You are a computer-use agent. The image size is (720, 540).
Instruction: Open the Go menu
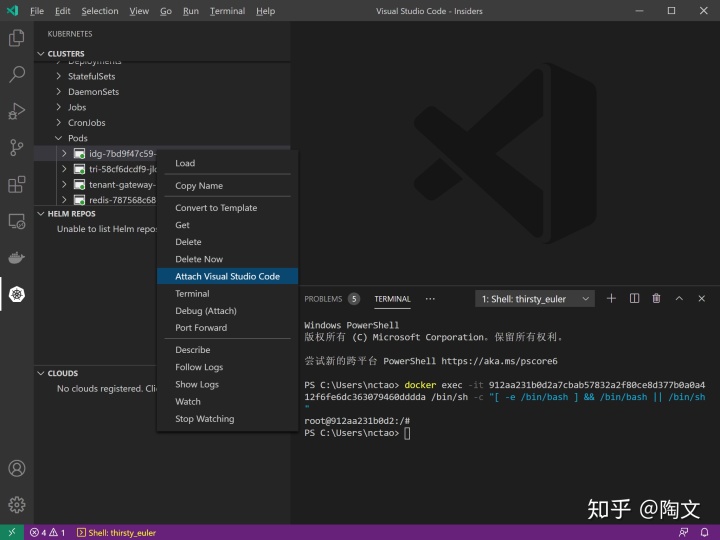[166, 11]
